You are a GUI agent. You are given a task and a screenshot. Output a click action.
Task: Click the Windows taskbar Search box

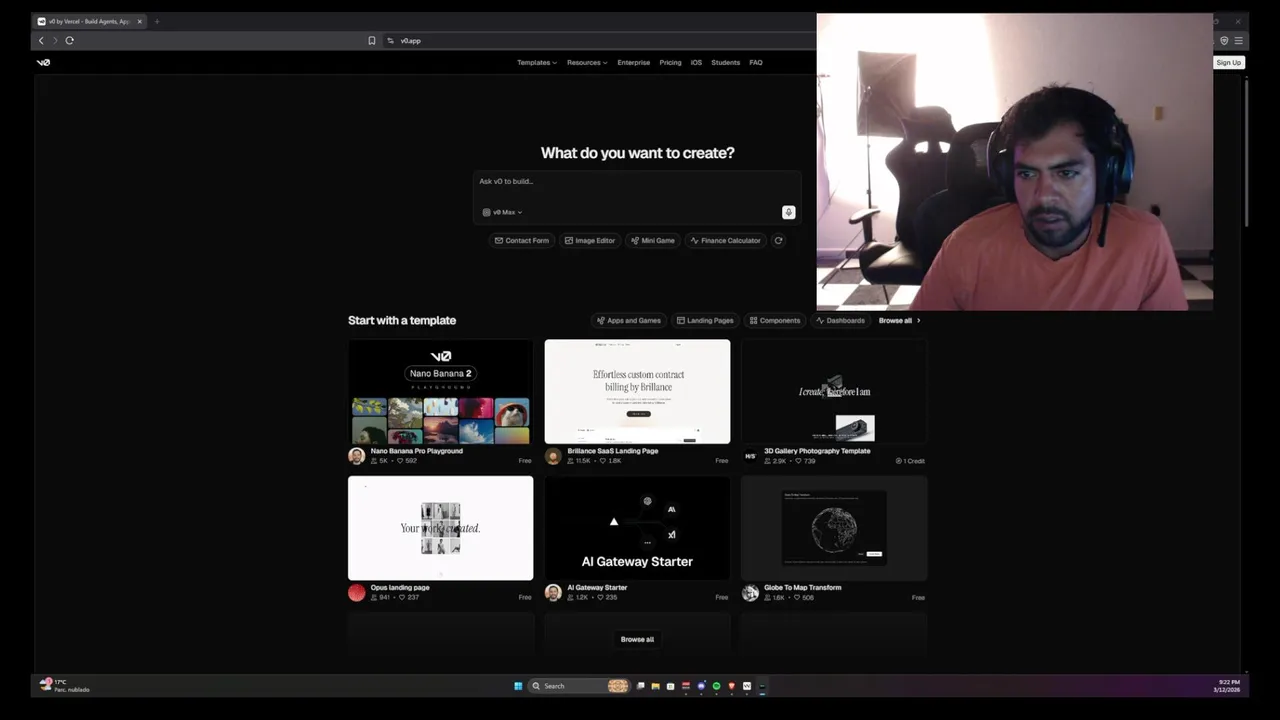point(579,686)
